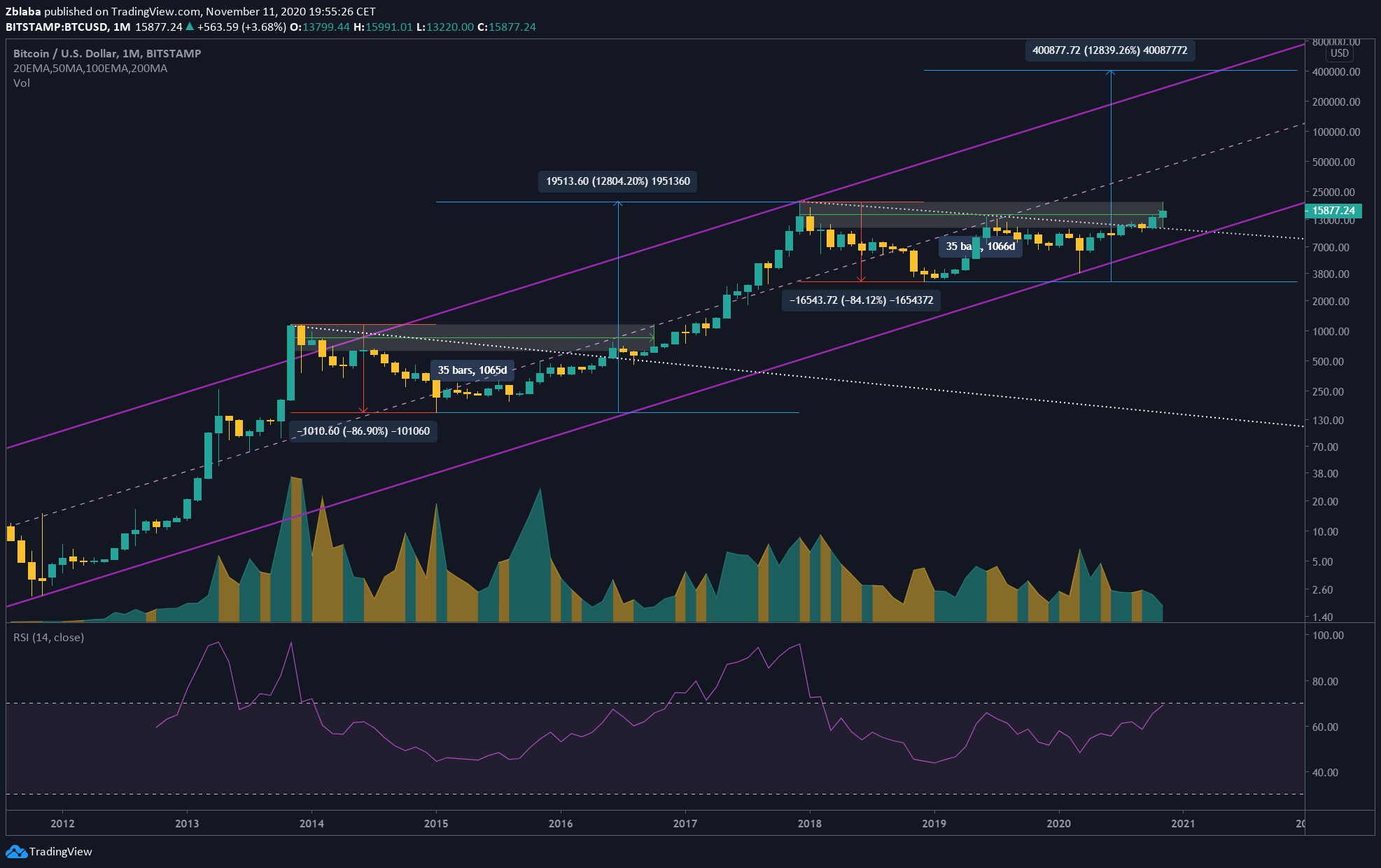This screenshot has height=868, width=1381.
Task: Click the TradingView cloud logo icon
Action: [x=16, y=852]
